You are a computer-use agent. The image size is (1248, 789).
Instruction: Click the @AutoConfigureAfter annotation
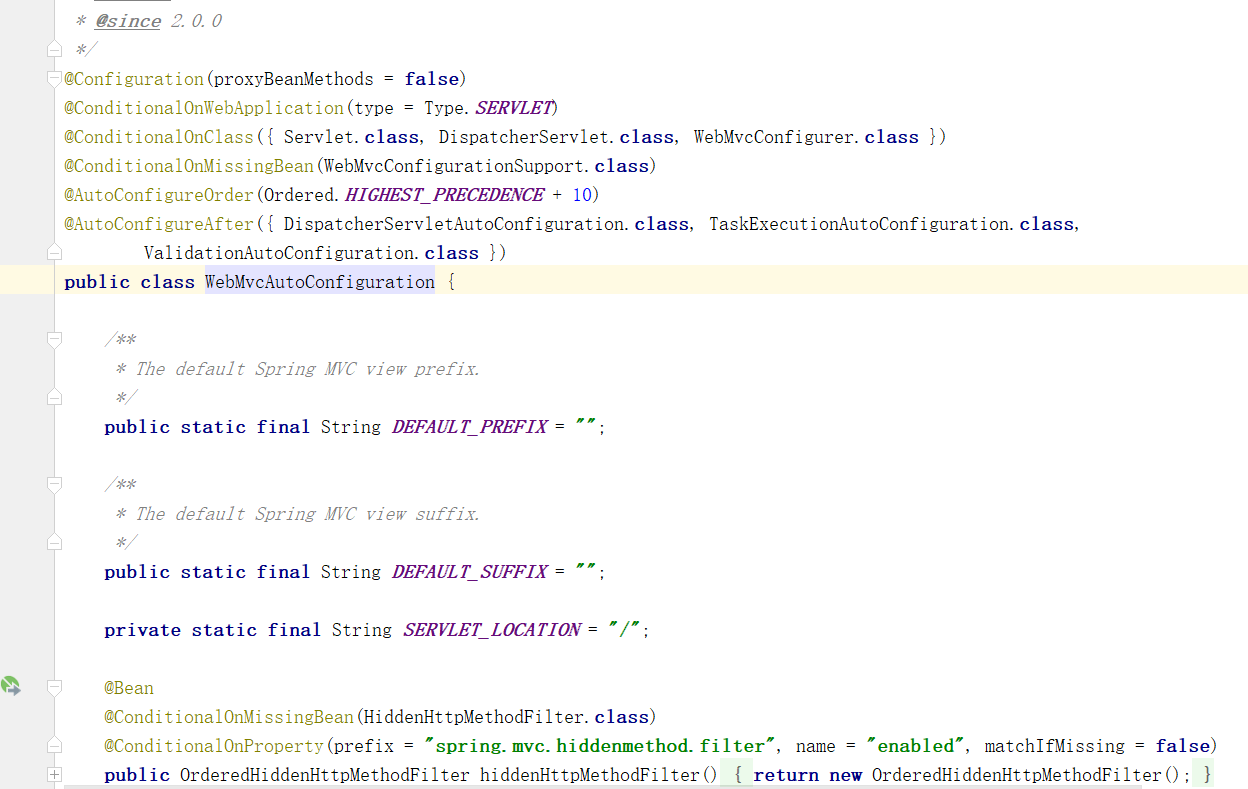[159, 224]
